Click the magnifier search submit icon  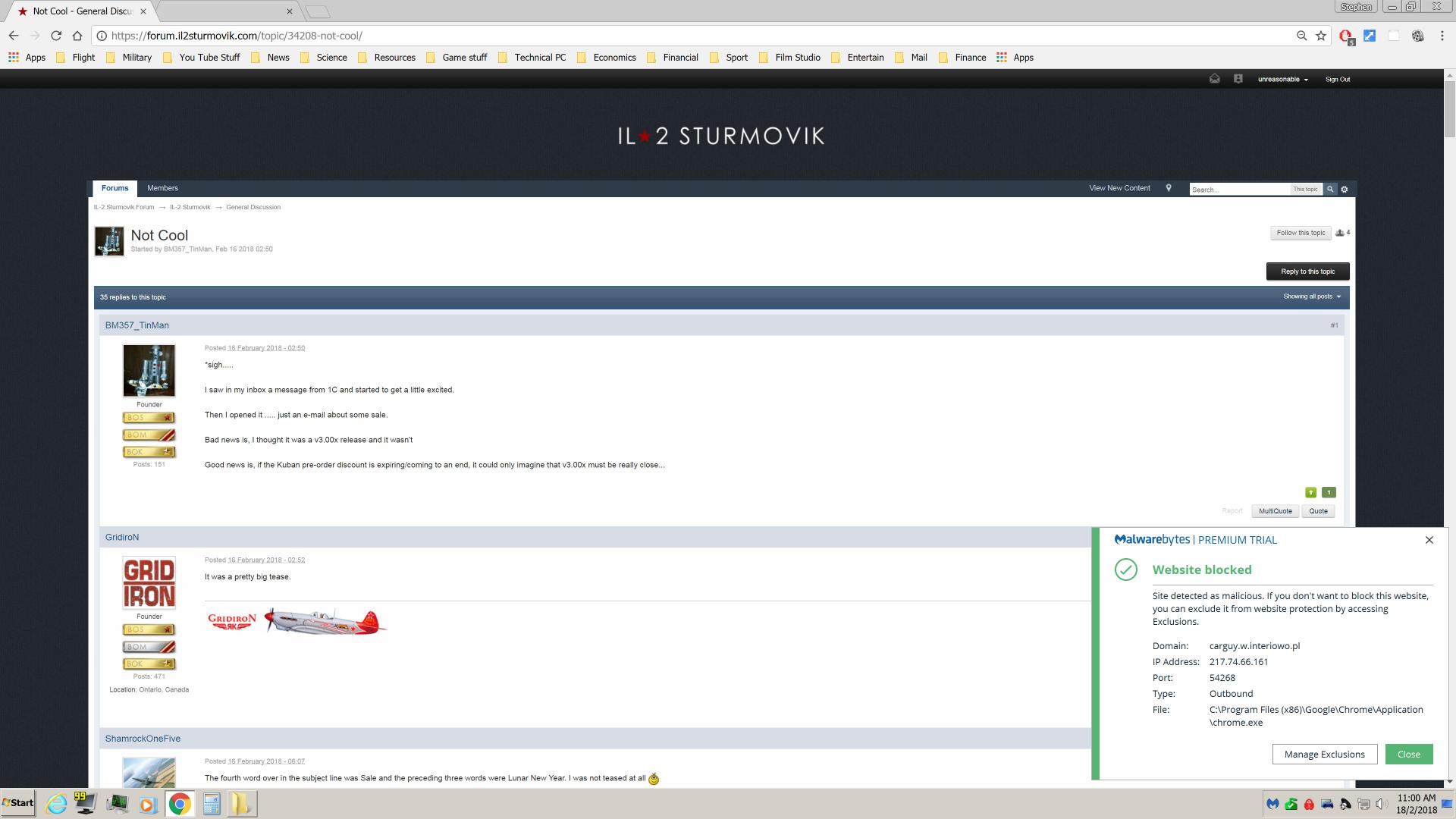pos(1329,189)
